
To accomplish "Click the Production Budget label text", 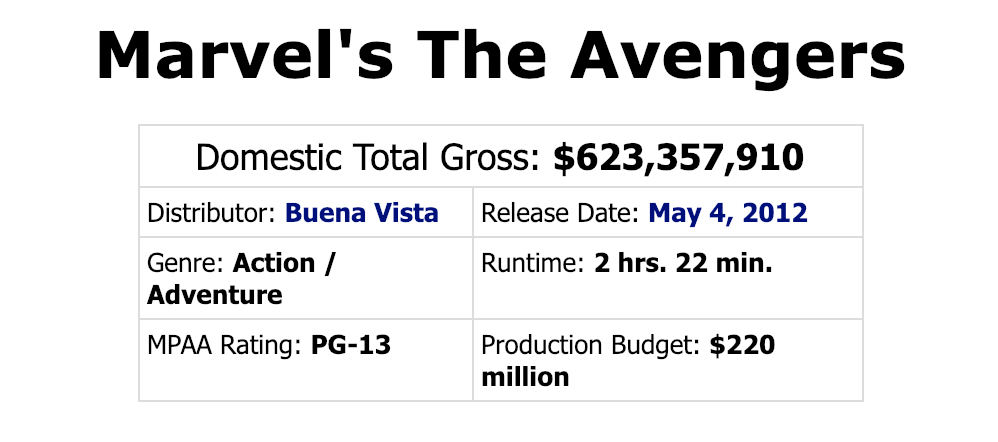I will click(592, 346).
